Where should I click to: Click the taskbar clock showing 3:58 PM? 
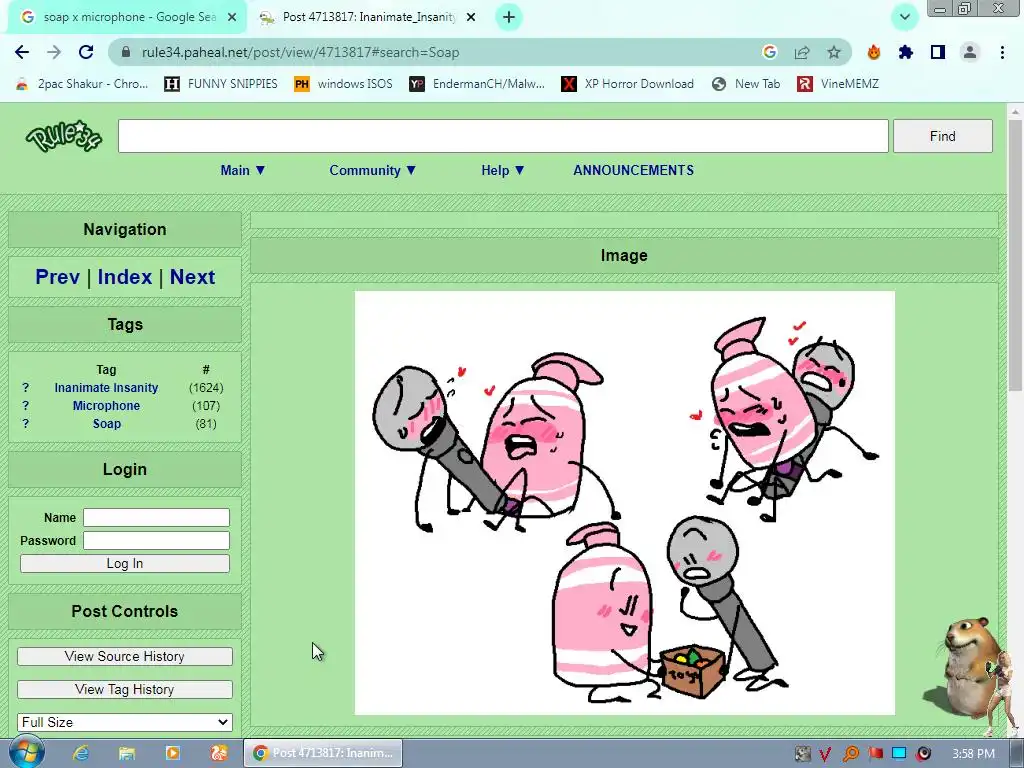[x=973, y=754]
